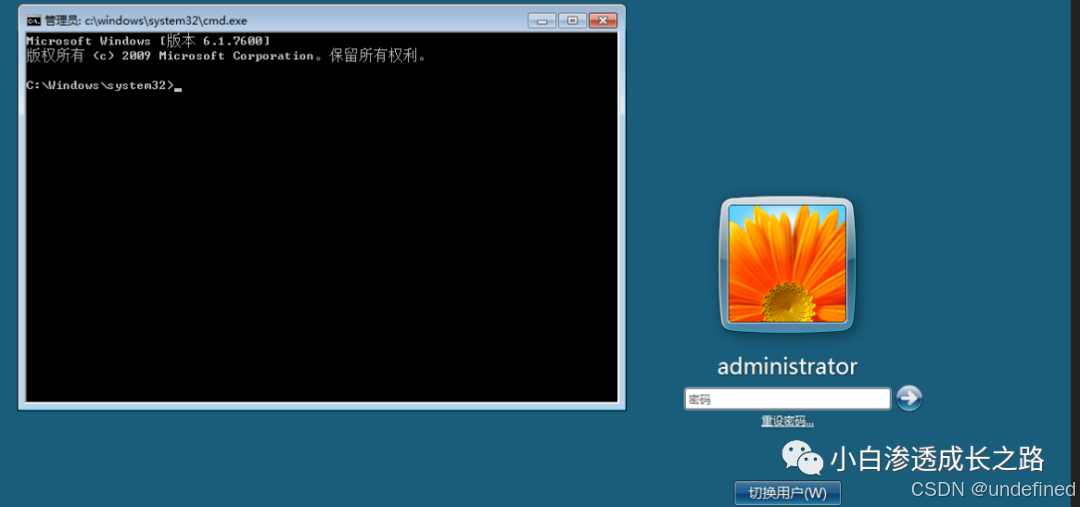Click the cmd.exe title bar text
This screenshot has width=1080, height=507.
coord(146,21)
